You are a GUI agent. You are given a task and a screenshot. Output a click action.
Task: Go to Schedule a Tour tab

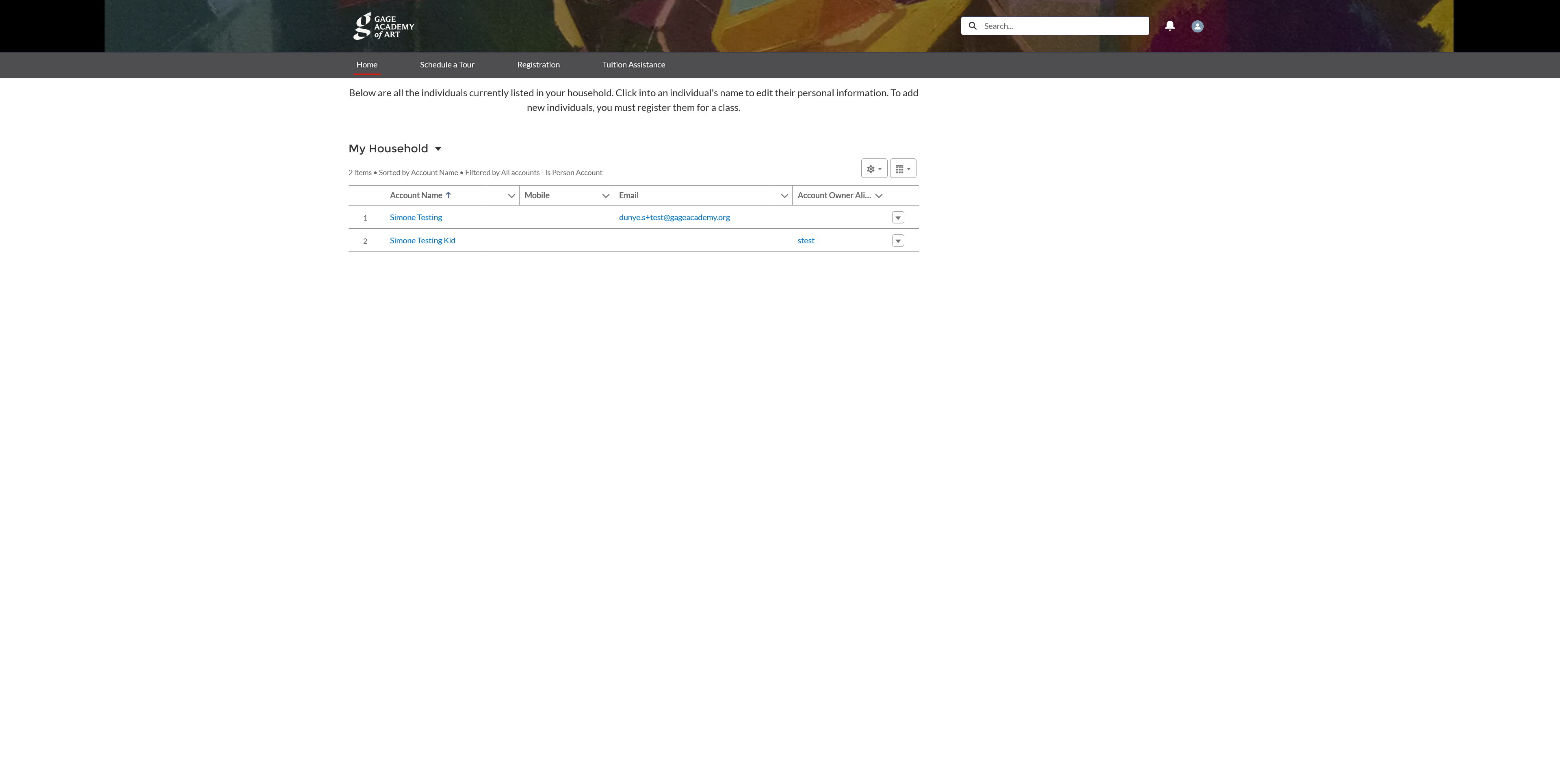447,65
